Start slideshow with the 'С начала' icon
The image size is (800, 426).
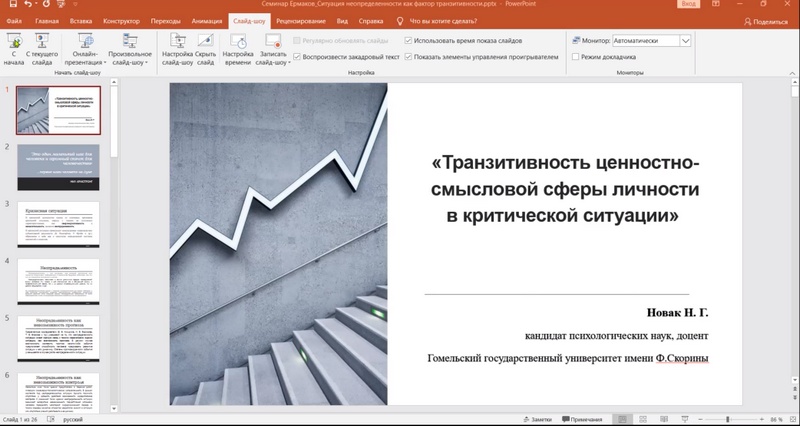14,48
